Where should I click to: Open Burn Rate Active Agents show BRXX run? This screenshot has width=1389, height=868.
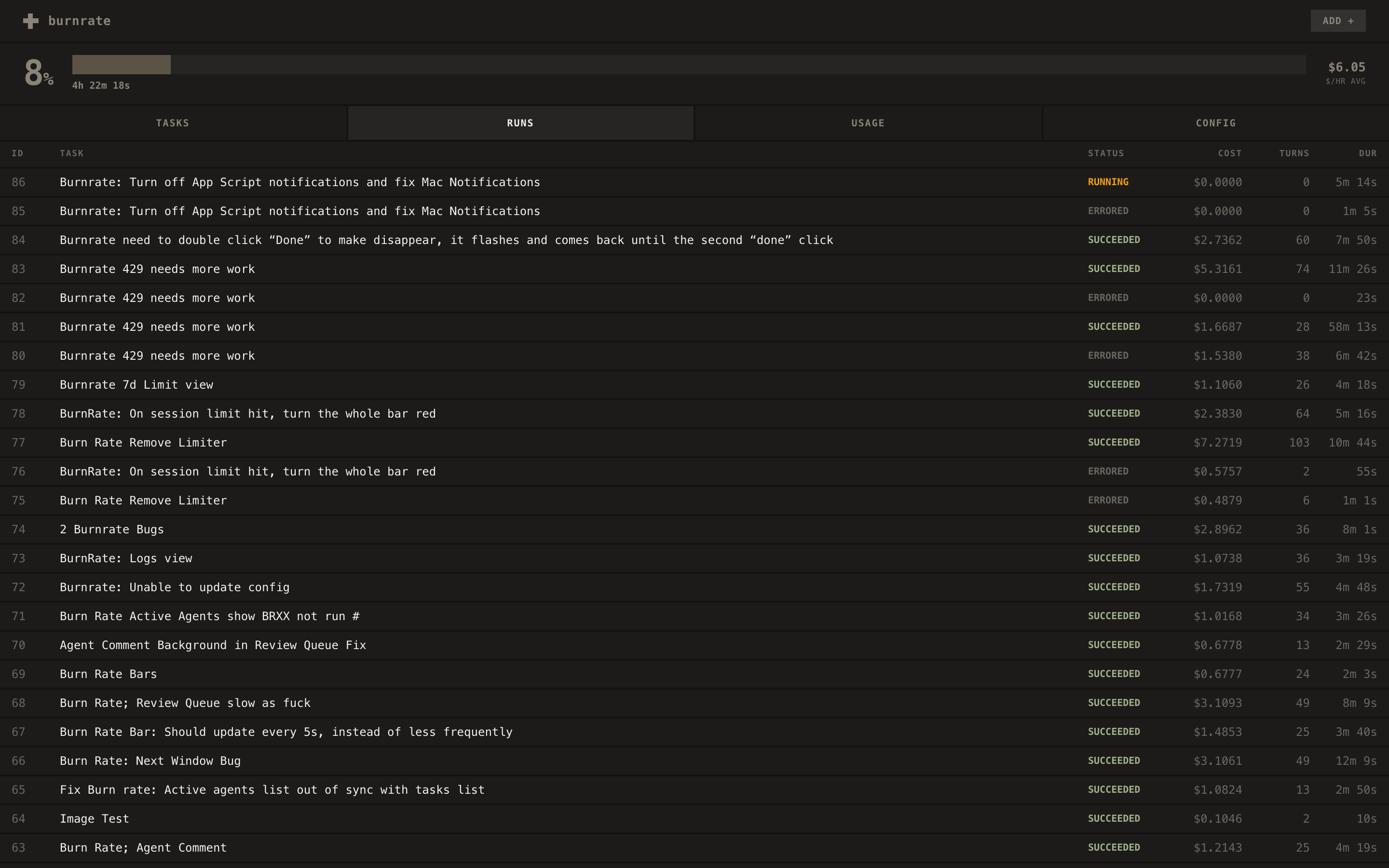pos(210,616)
